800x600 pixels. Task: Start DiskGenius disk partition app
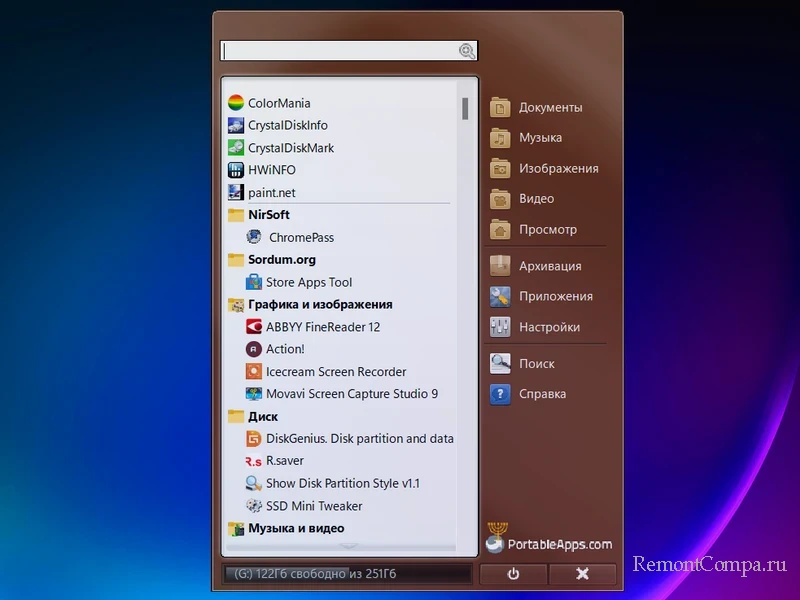coord(358,439)
